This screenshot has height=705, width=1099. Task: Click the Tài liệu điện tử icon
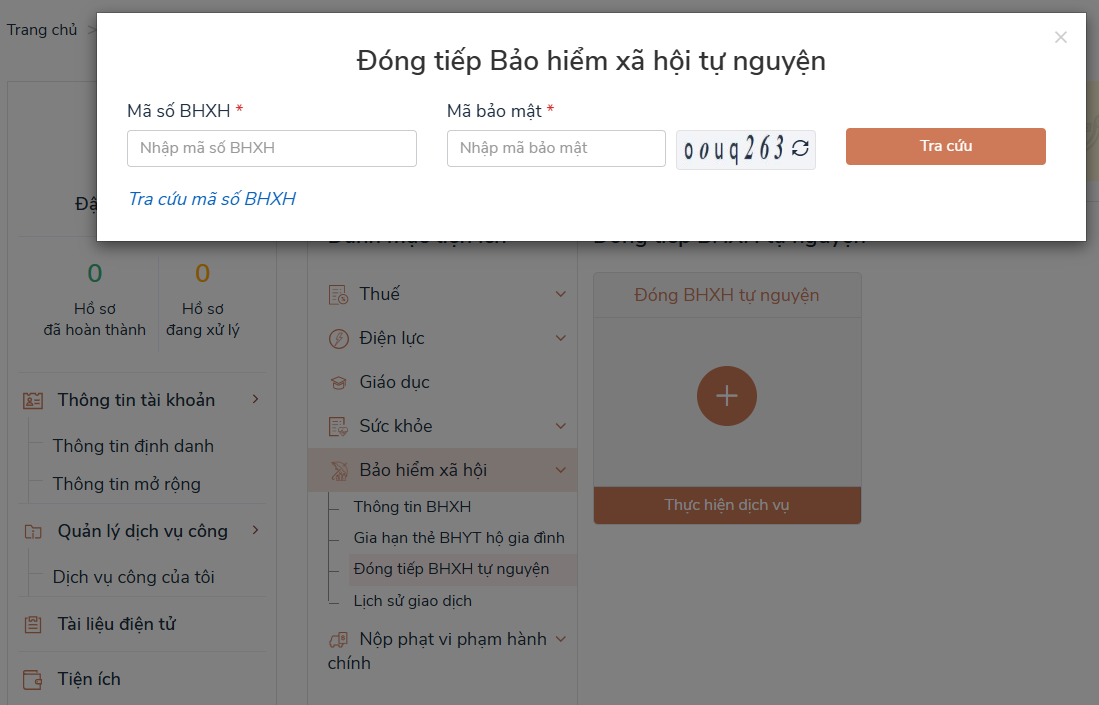tap(33, 624)
